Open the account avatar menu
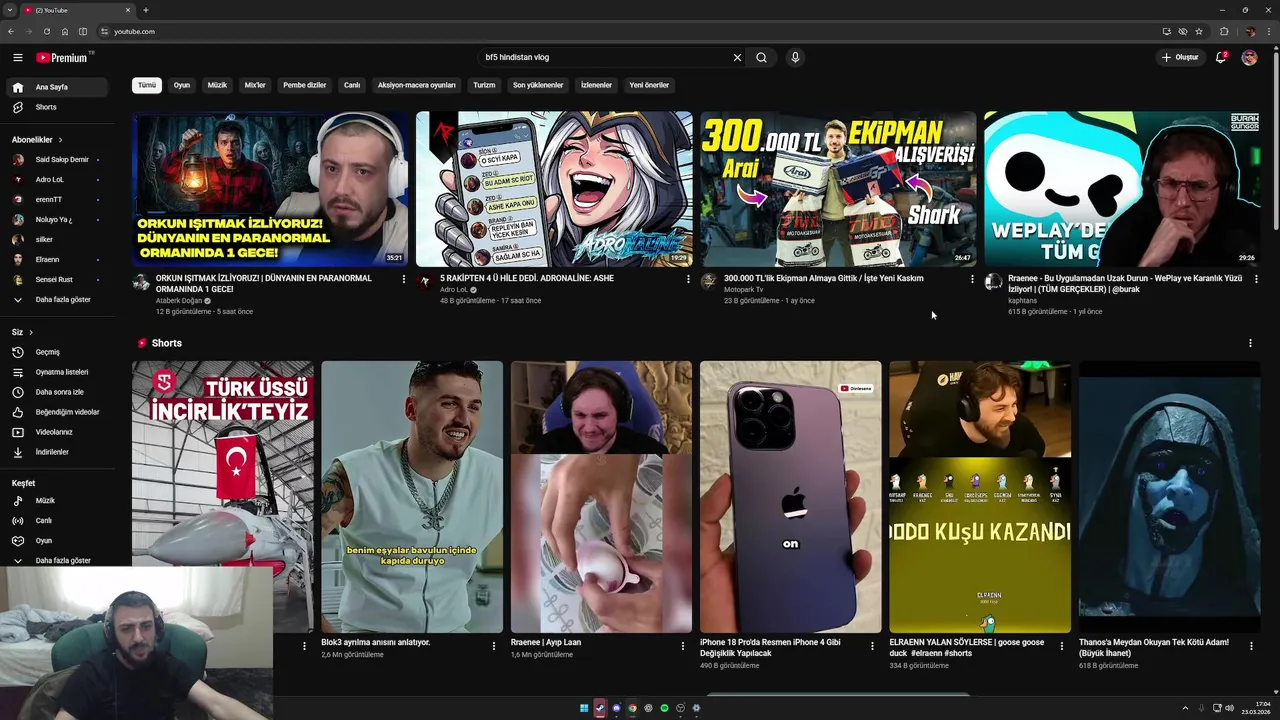 click(x=1249, y=57)
